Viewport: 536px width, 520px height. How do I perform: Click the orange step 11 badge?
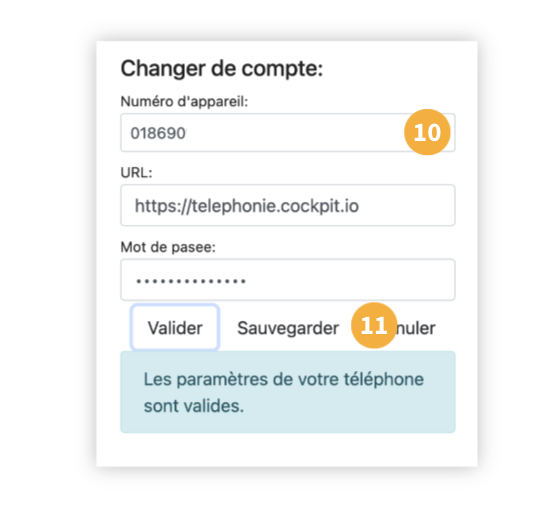pyautogui.click(x=374, y=325)
